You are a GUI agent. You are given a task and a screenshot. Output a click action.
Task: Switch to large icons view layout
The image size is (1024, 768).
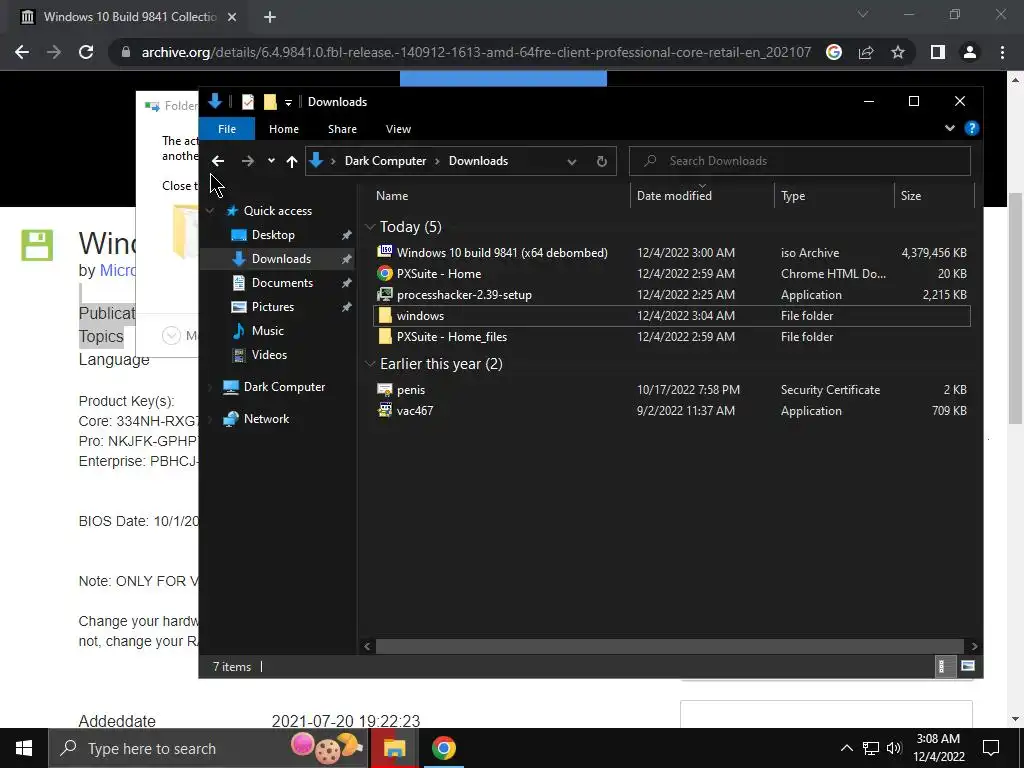pos(968,667)
